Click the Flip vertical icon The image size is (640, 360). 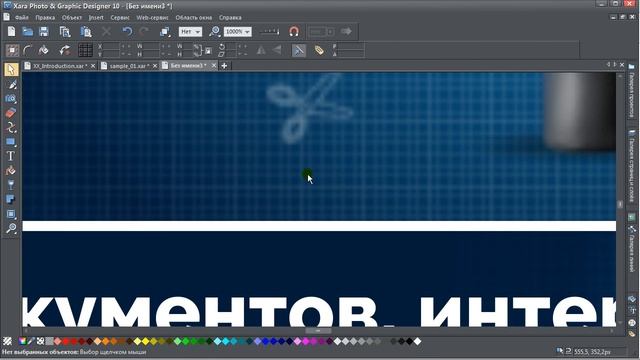pos(277,50)
